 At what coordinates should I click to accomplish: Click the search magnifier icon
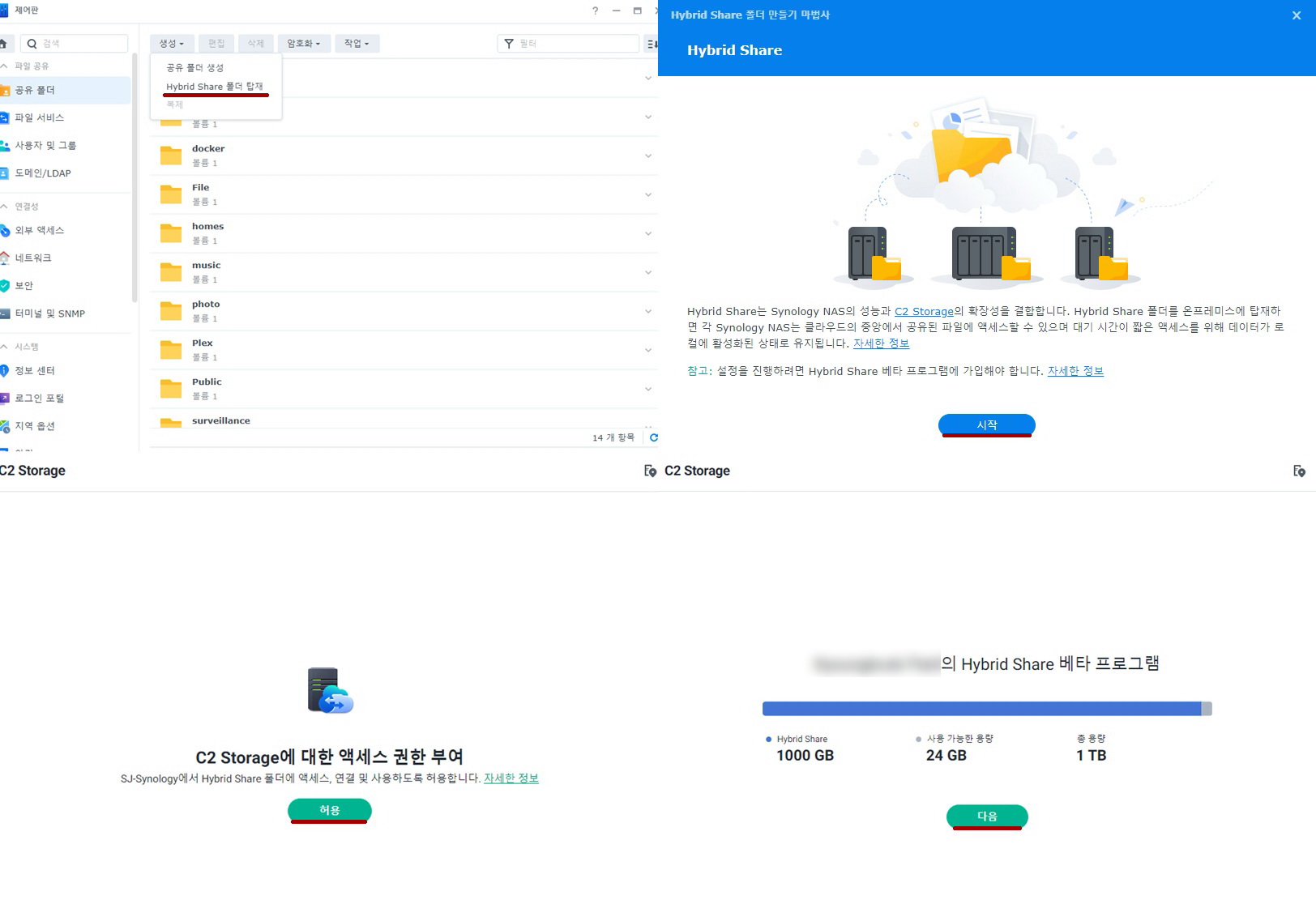point(32,44)
